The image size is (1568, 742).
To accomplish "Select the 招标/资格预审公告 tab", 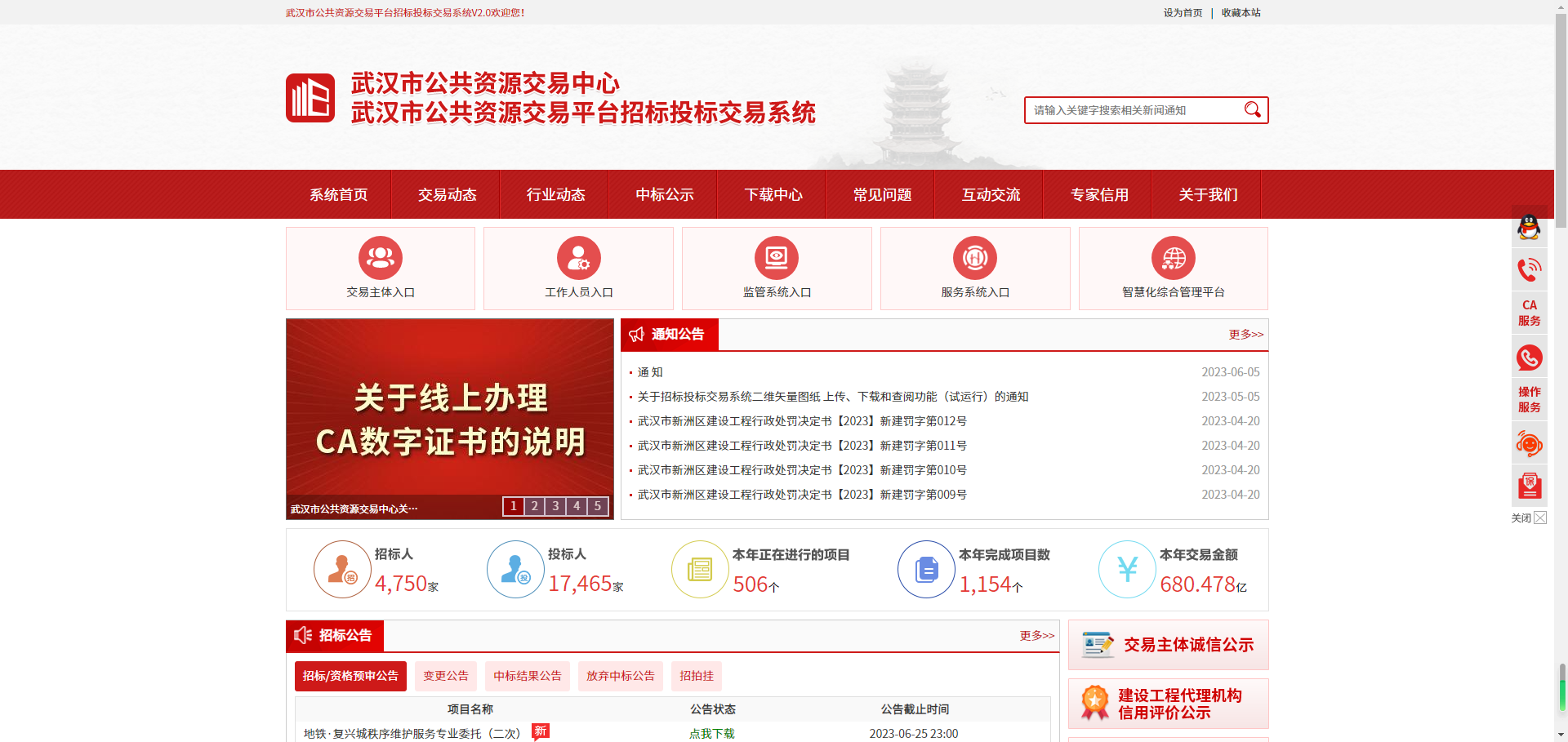I will tap(350, 676).
